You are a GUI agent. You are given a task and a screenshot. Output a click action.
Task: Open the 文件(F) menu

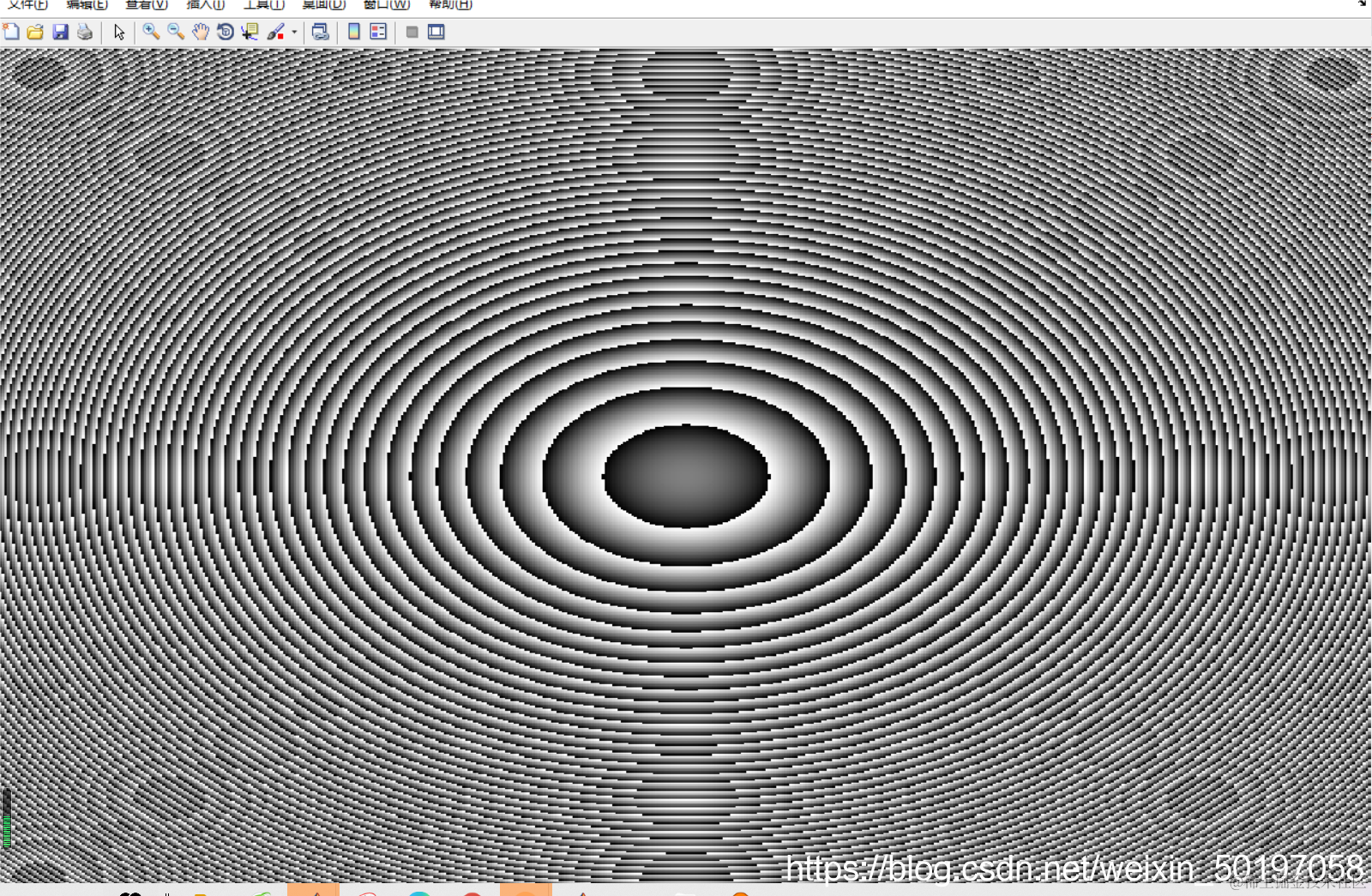(27, 4)
